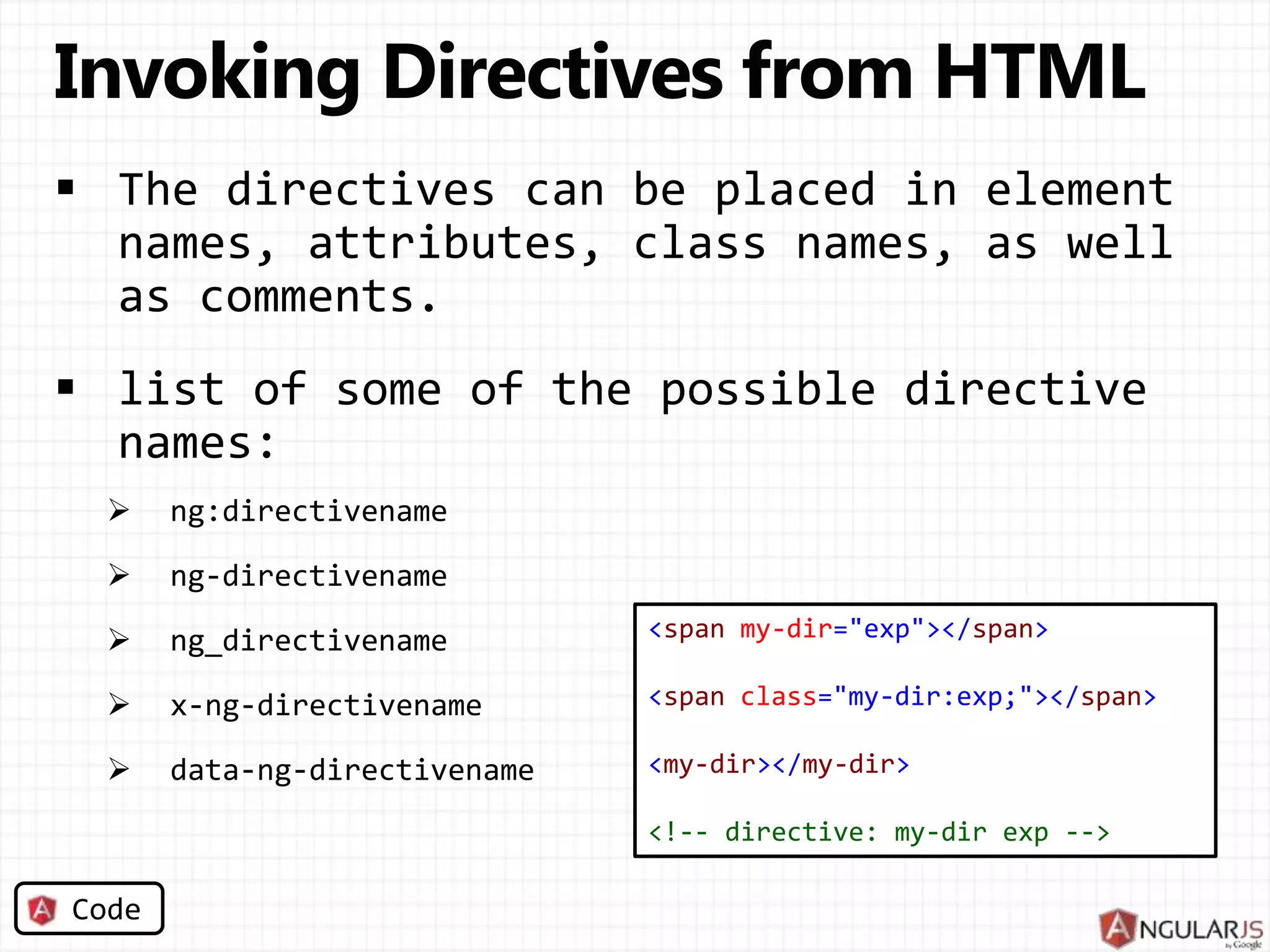1270x952 pixels.
Task: Click the span my-dir="exp" code line
Action: [x=848, y=630]
